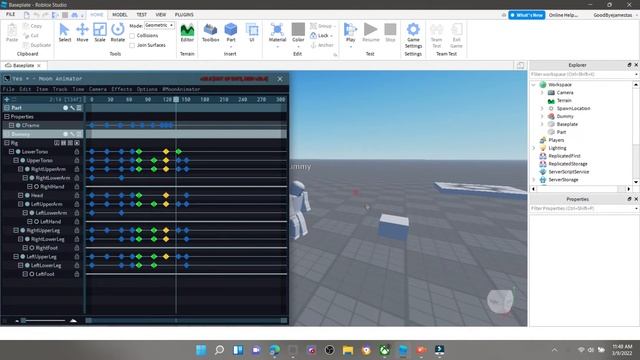Activate the Rotate tool

click(x=118, y=33)
